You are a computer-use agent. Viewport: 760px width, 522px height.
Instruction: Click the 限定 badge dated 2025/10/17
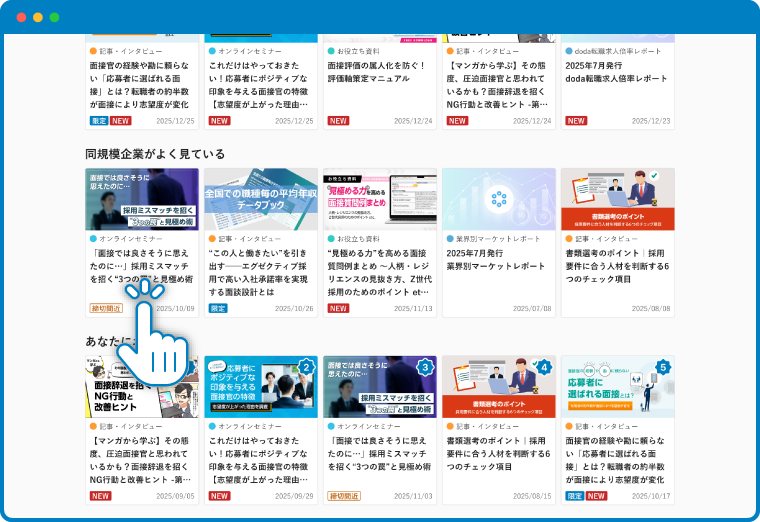coord(574,496)
